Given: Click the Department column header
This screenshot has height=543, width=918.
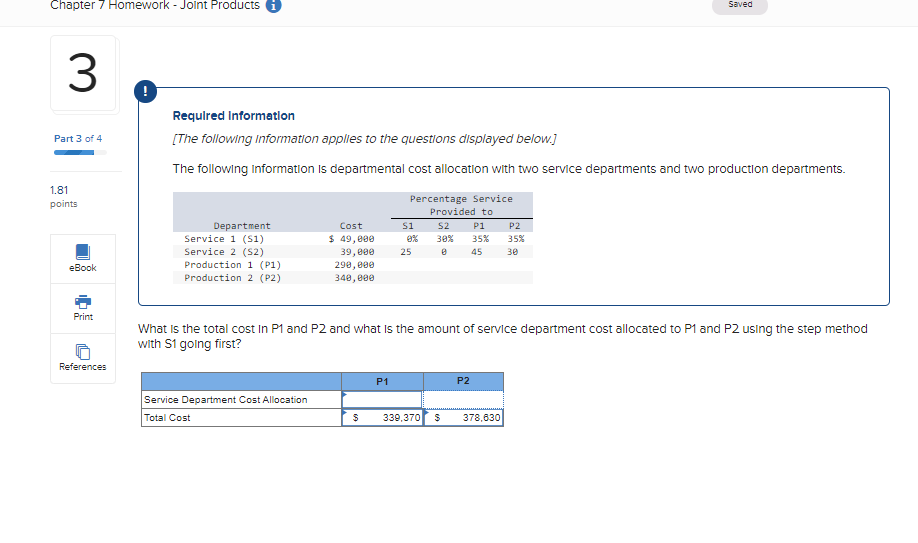Looking at the screenshot, I should pos(242,226).
